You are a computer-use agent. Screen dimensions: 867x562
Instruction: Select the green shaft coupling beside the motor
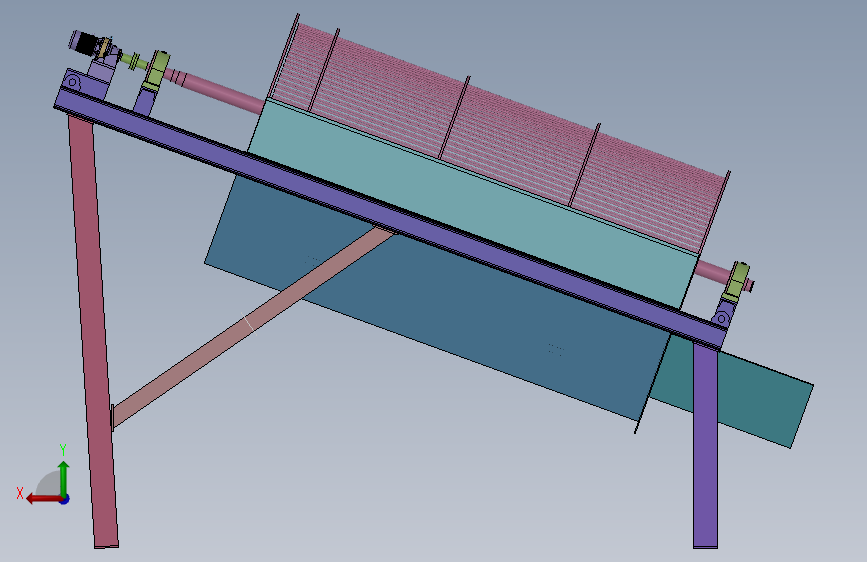coord(133,60)
